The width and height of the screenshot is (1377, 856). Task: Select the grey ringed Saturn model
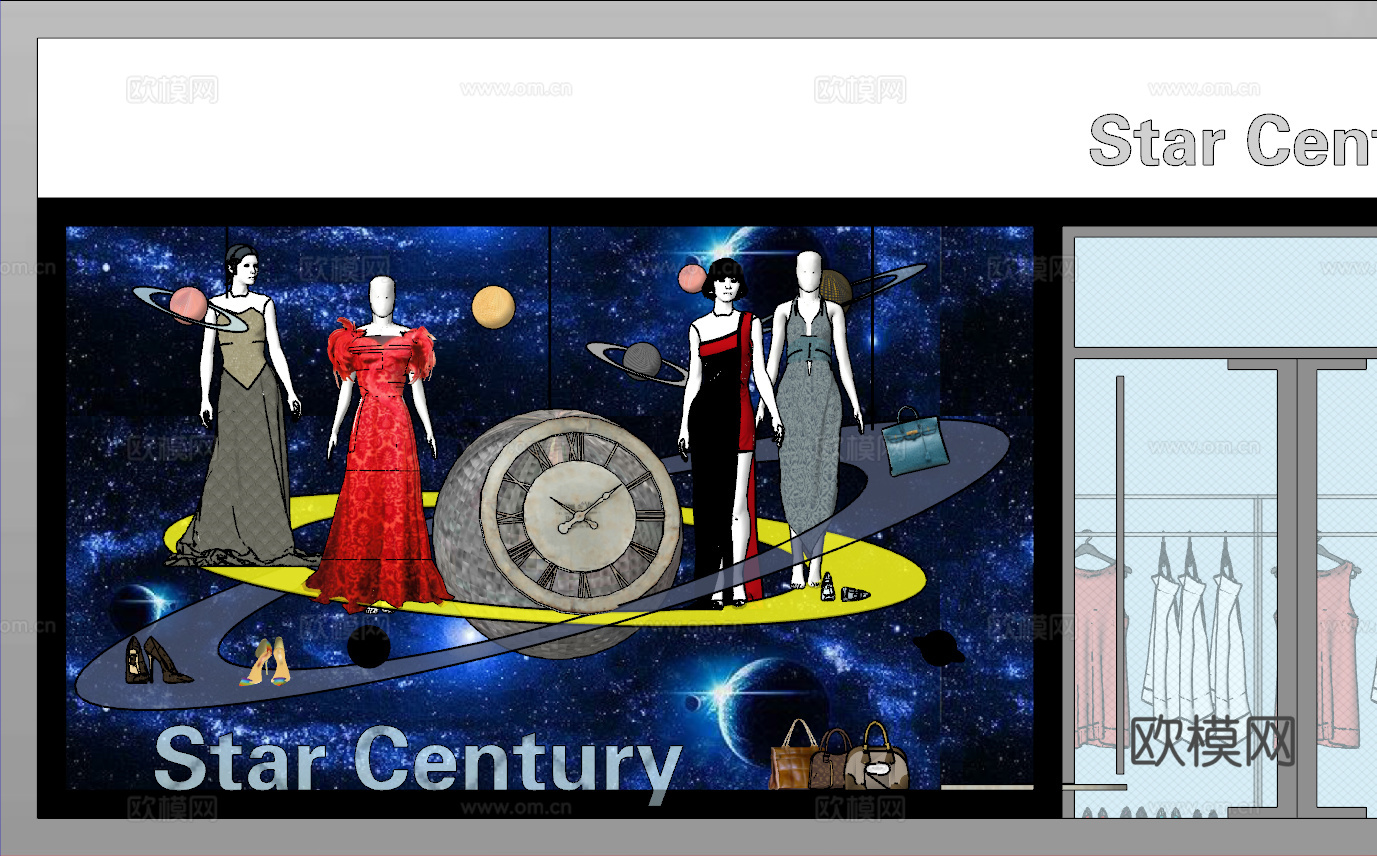[640, 362]
